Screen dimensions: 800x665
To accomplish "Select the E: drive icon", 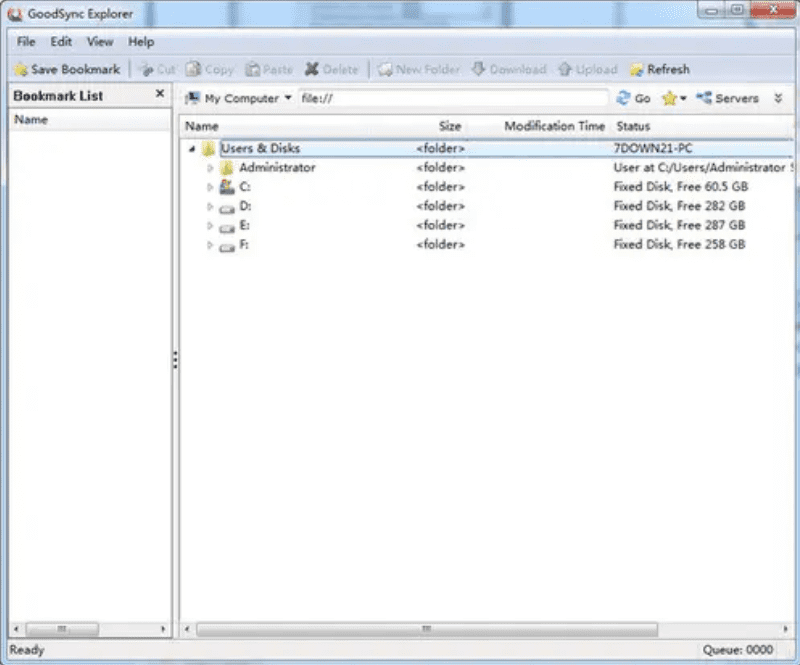I will click(227, 227).
